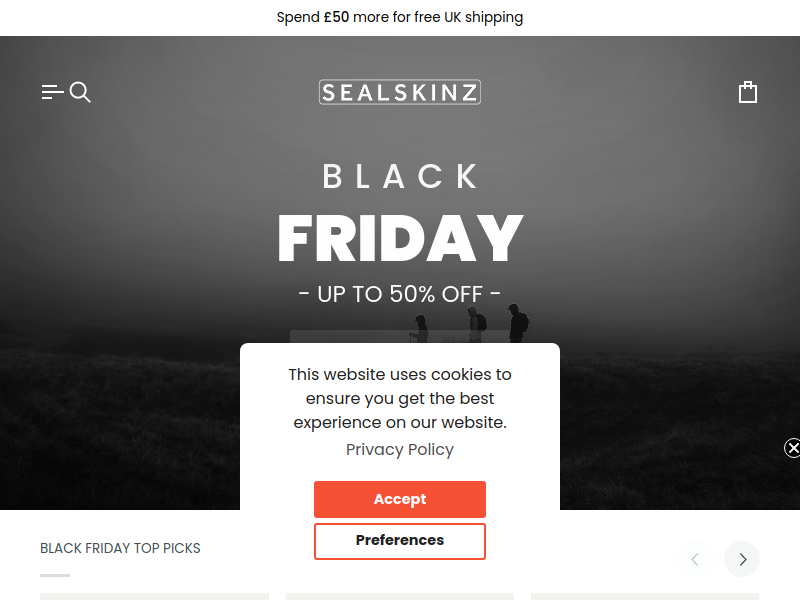Screen dimensions: 800x600
Task: Open the middle product card thumbnail
Action: [x=399, y=596]
